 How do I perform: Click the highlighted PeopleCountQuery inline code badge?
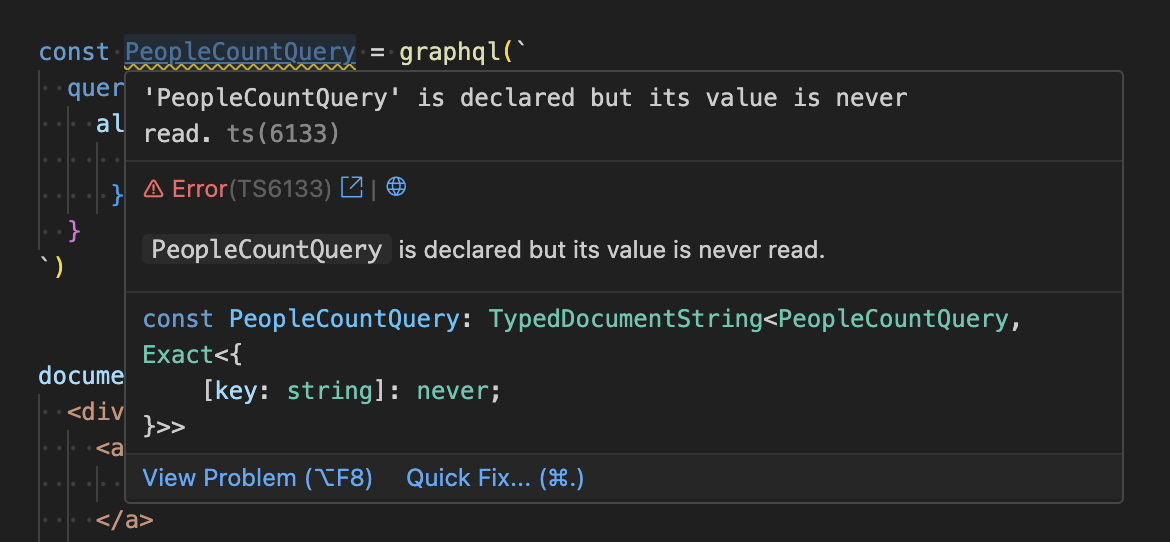tap(267, 250)
